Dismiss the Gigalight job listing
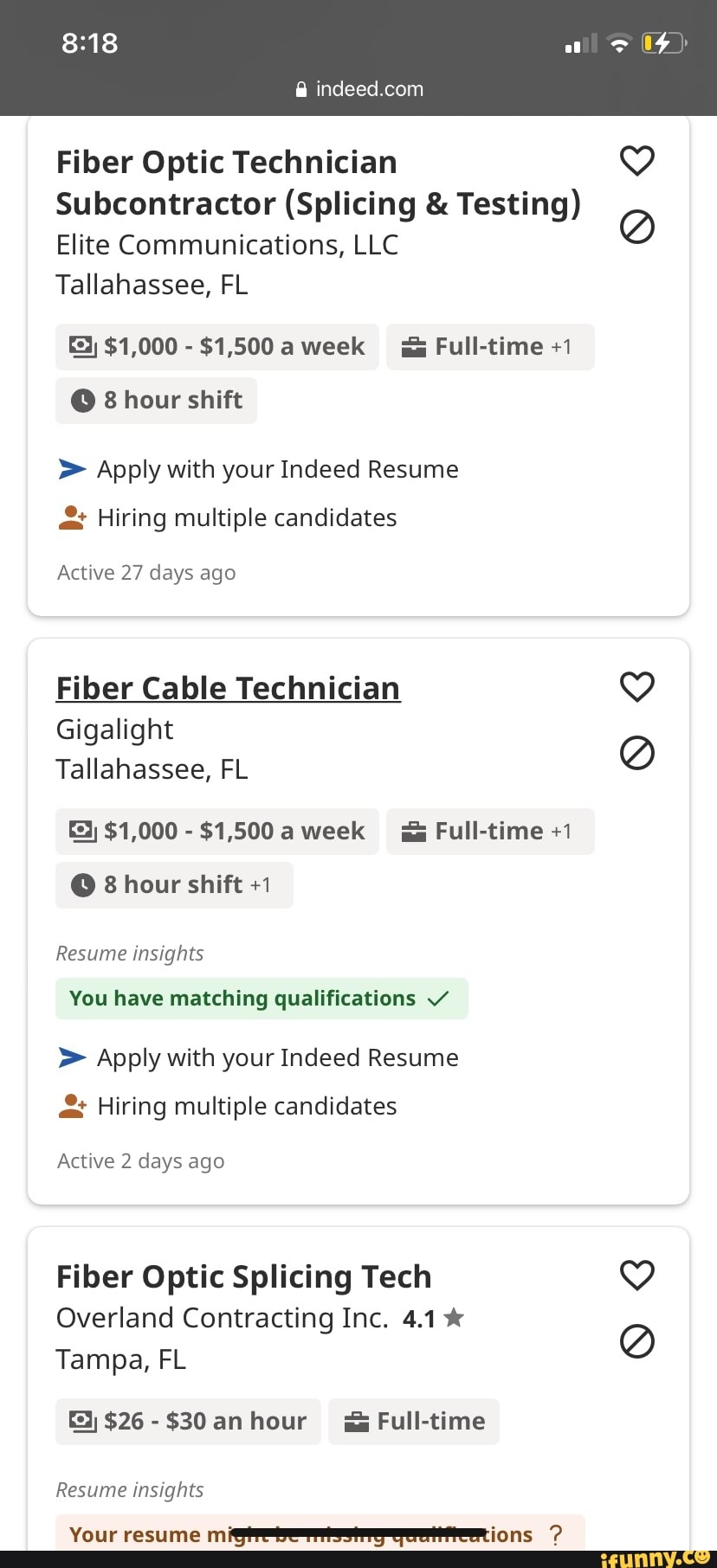717x1568 pixels. (637, 753)
